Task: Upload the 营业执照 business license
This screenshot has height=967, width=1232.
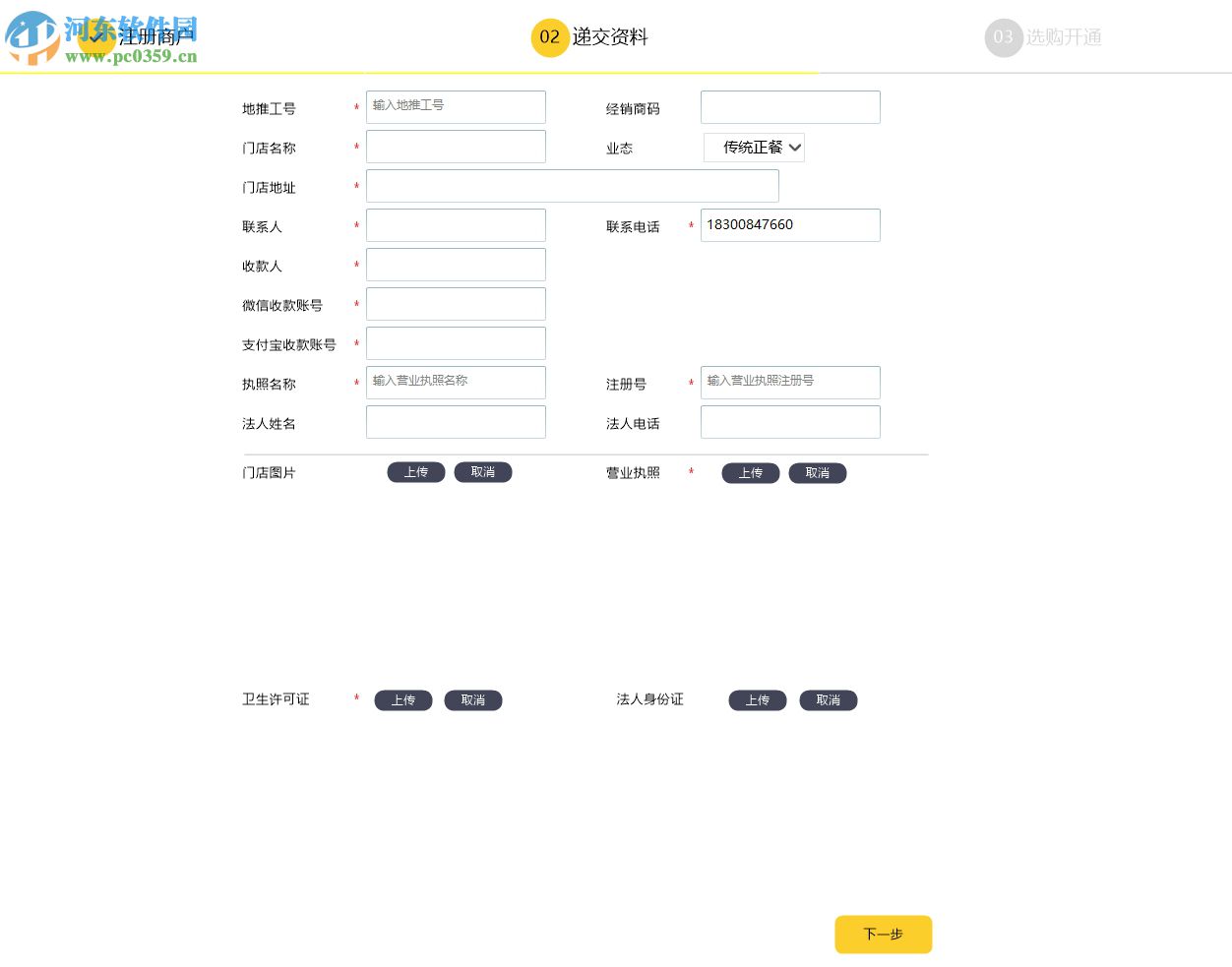Action: pyautogui.click(x=750, y=473)
